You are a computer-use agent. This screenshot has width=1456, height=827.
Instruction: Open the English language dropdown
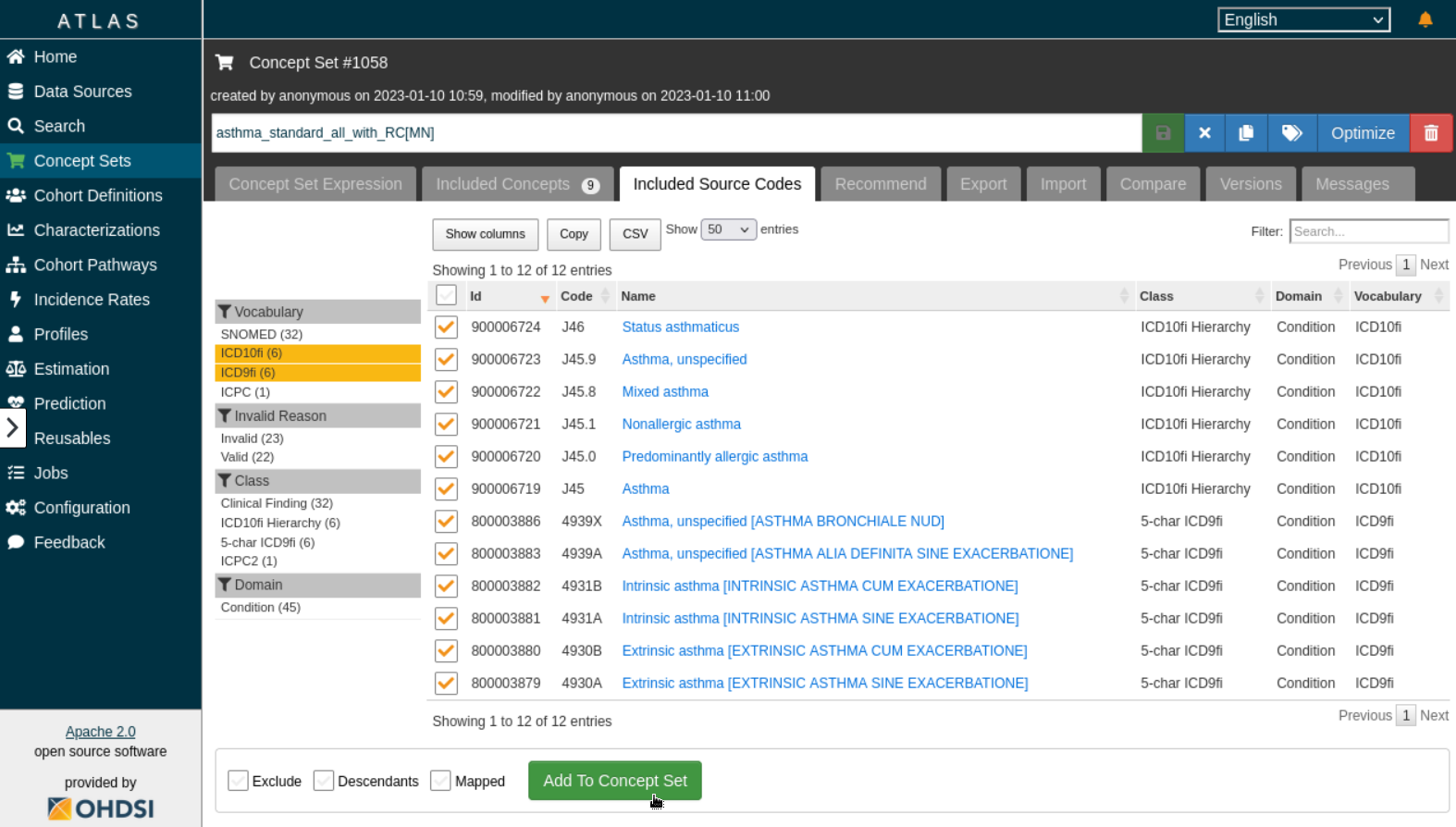[x=1302, y=19]
